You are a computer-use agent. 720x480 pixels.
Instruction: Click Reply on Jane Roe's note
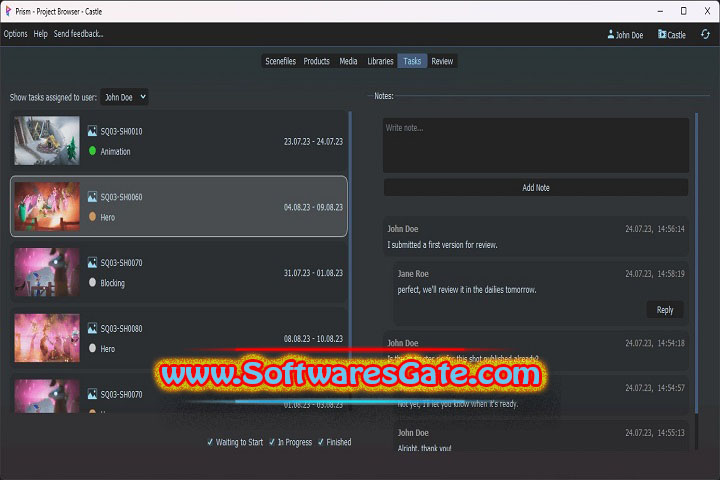point(664,310)
